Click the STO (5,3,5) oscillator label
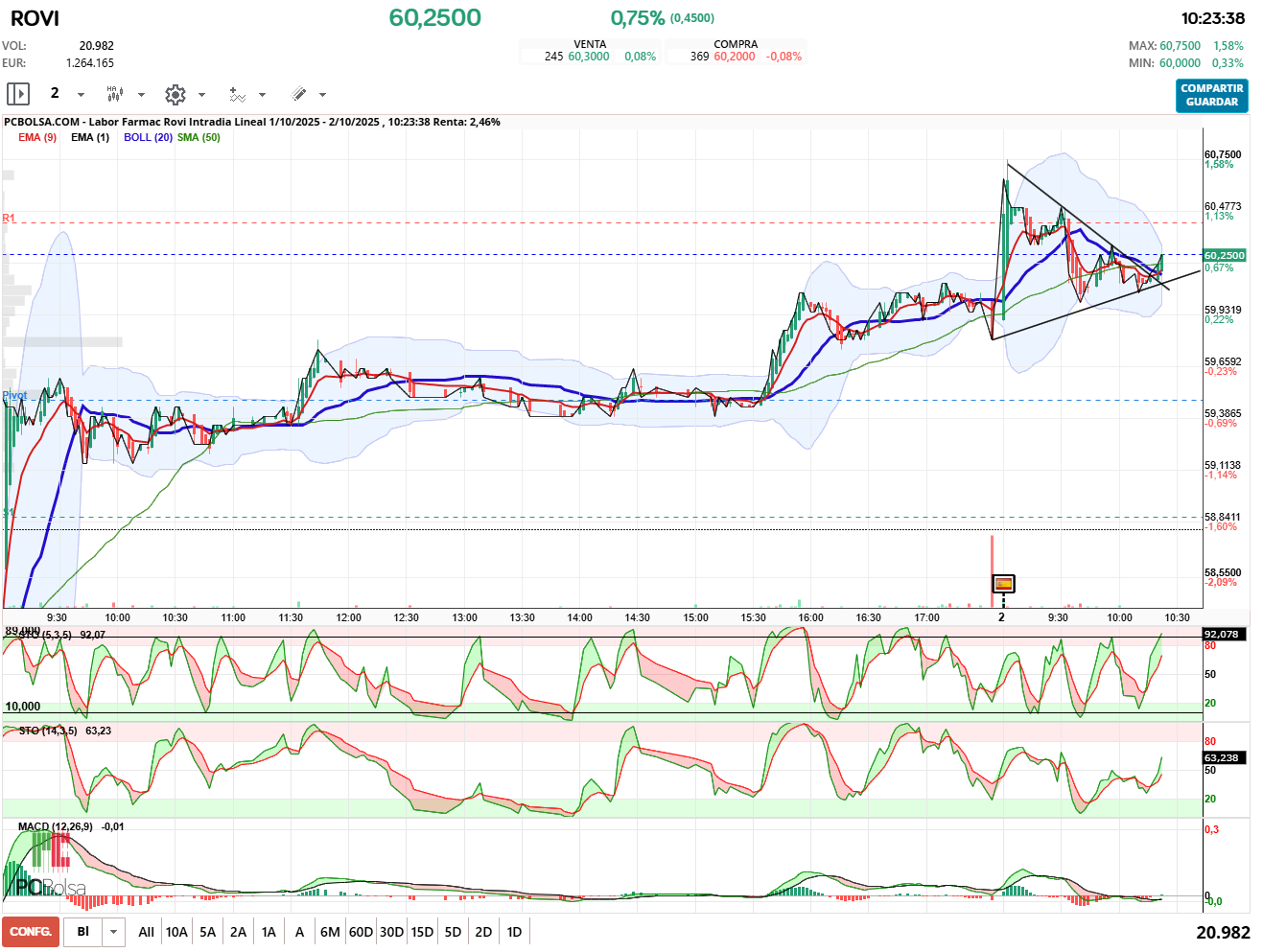Image resolution: width=1263 pixels, height=952 pixels. coord(44,635)
